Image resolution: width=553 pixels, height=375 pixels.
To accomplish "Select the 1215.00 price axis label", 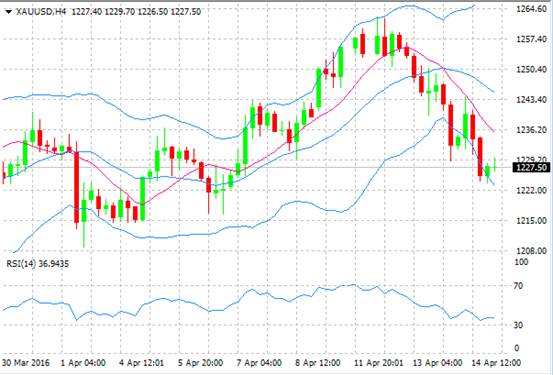I will pyautogui.click(x=531, y=221).
